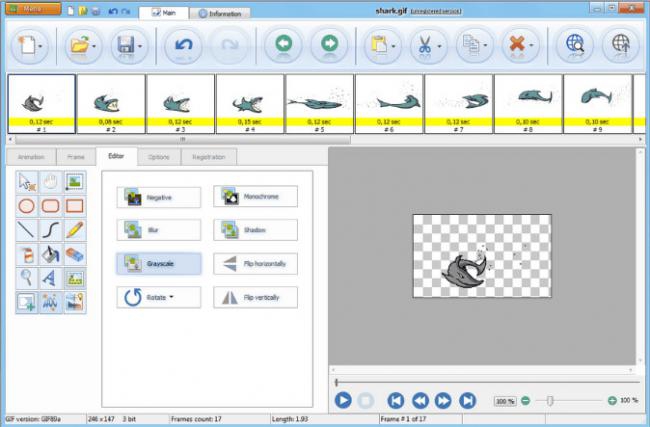Viewport: 650px width, 427px height.
Task: Select the magnifier zoom tool
Action: (27, 278)
